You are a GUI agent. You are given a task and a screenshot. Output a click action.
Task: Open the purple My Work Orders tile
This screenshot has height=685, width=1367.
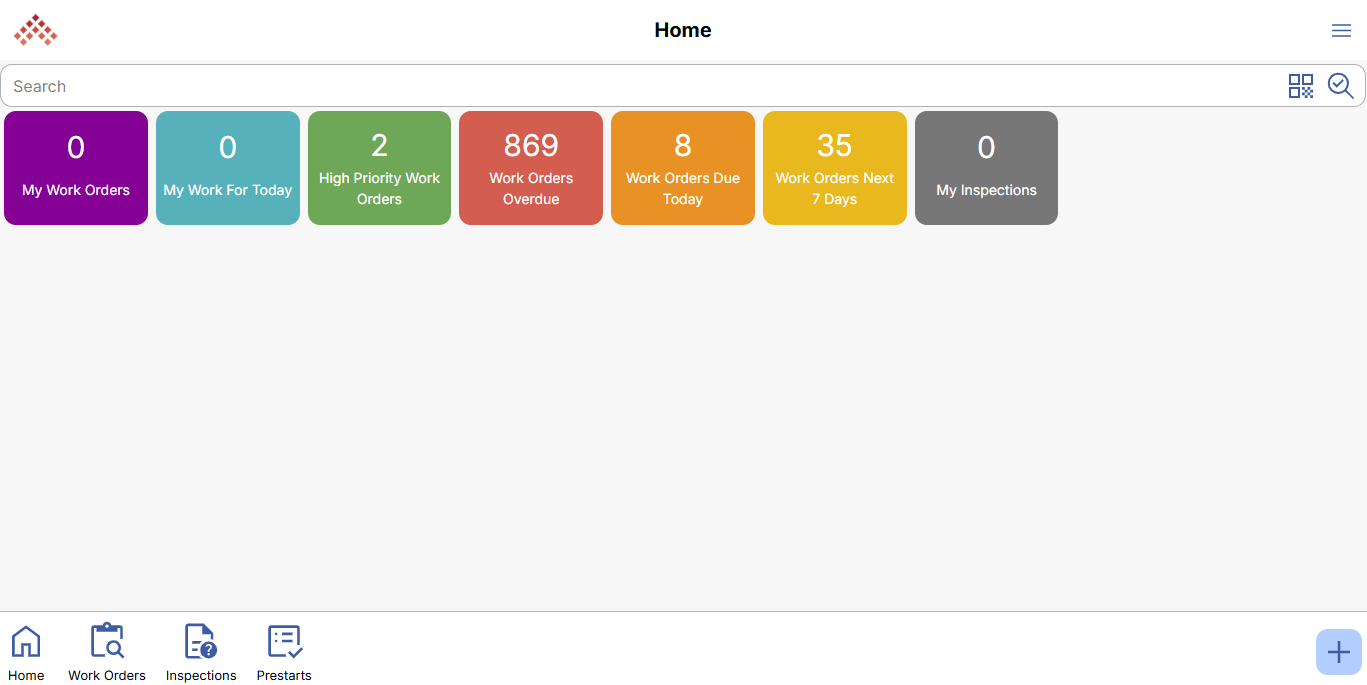[76, 168]
